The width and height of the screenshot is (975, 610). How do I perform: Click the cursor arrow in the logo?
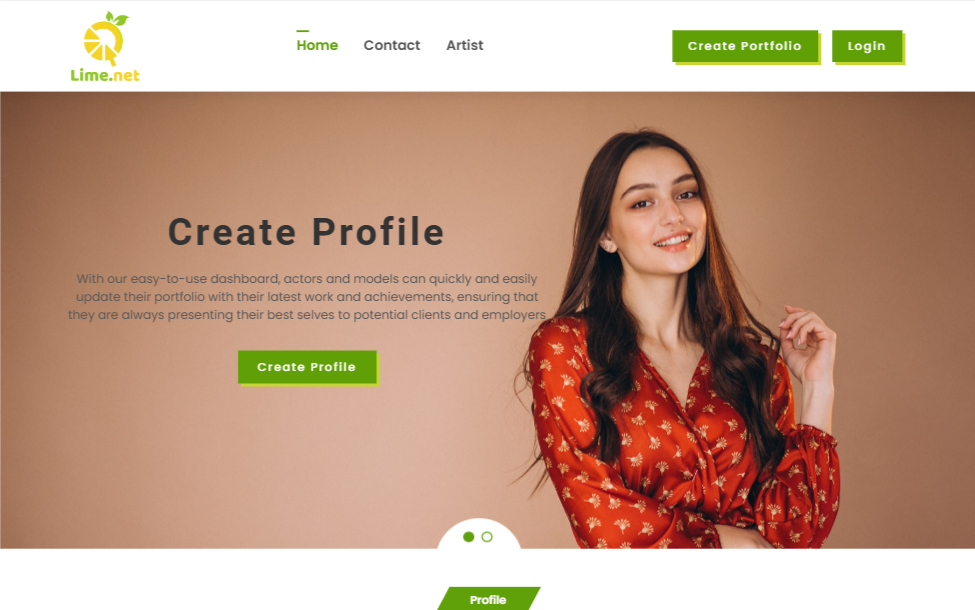click(109, 55)
